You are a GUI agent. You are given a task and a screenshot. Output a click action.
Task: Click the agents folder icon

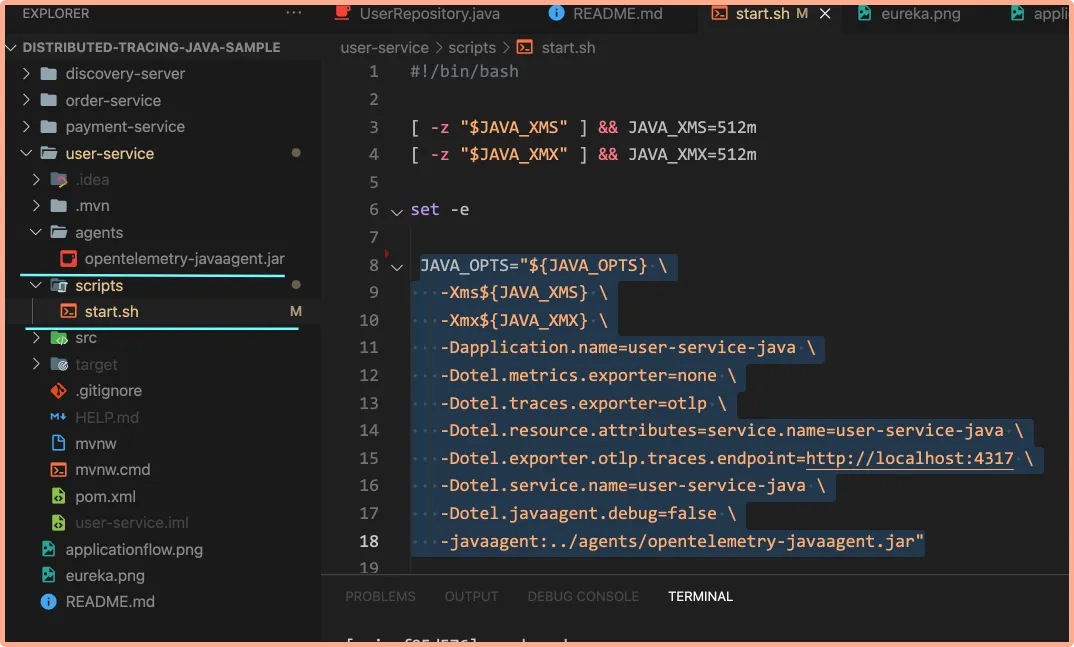[59, 233]
